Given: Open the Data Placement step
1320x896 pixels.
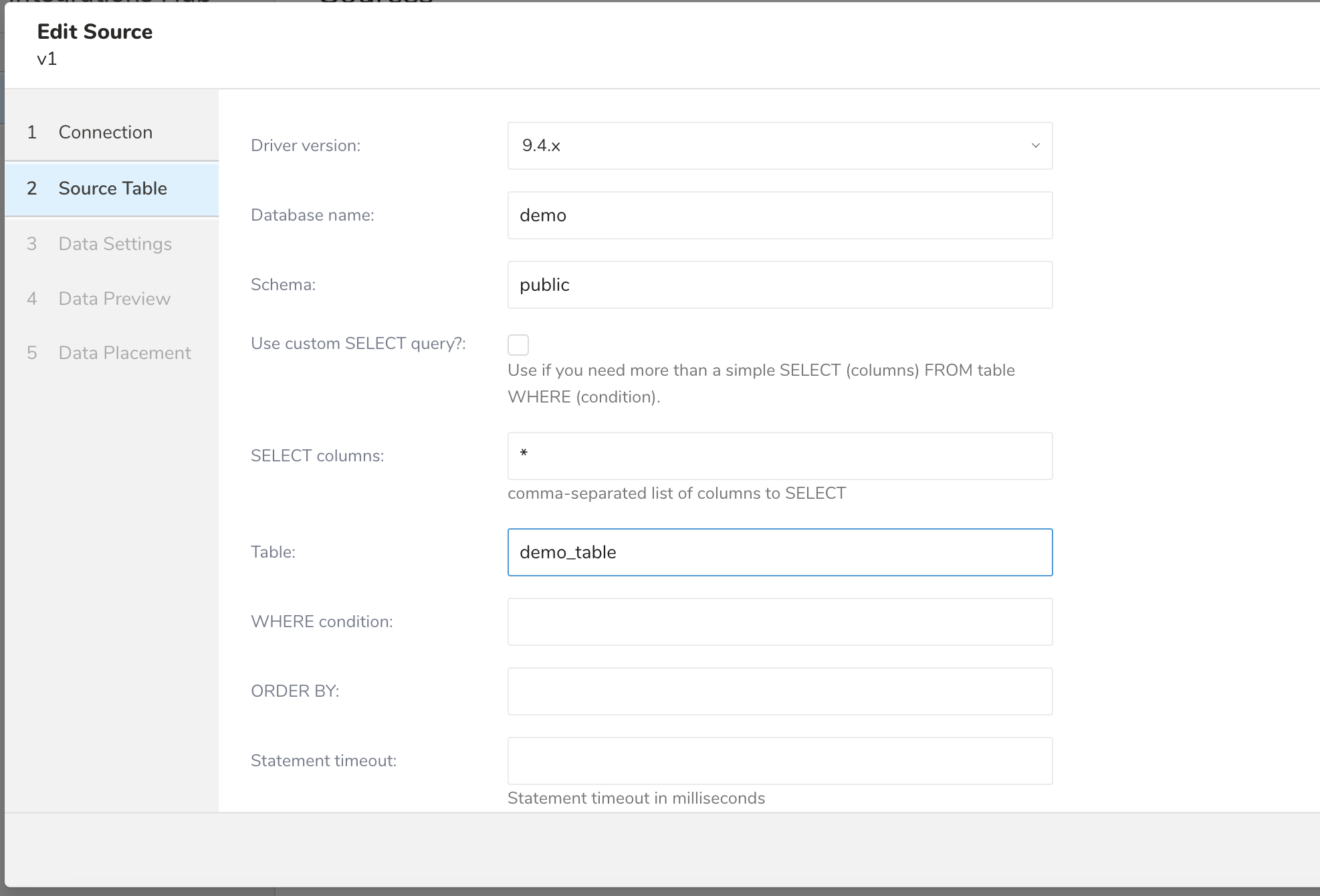Looking at the screenshot, I should coord(124,353).
